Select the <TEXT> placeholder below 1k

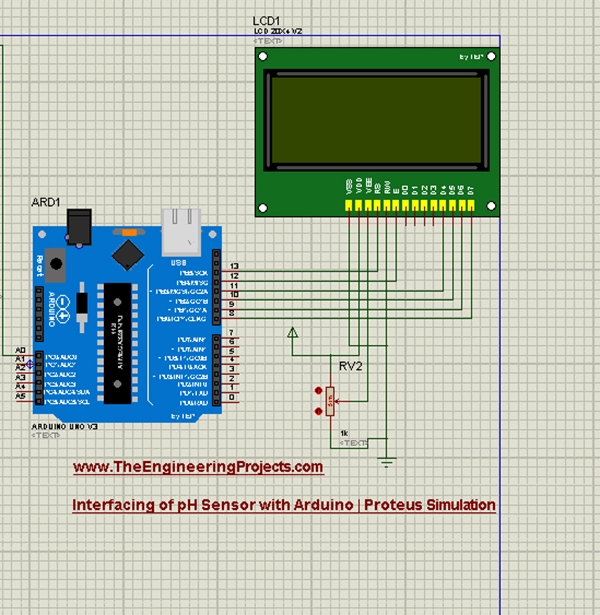[353, 443]
